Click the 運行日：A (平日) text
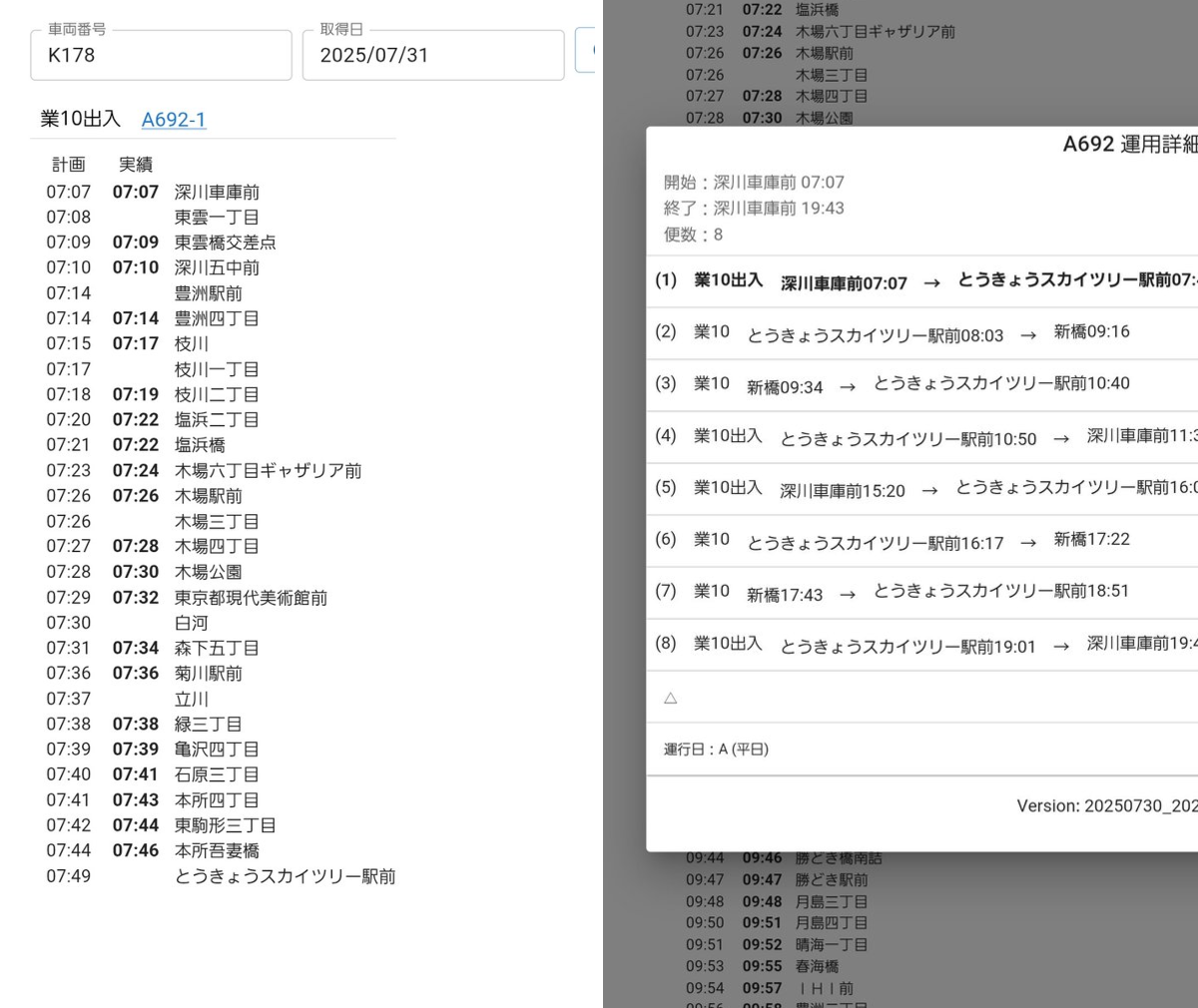 (716, 750)
